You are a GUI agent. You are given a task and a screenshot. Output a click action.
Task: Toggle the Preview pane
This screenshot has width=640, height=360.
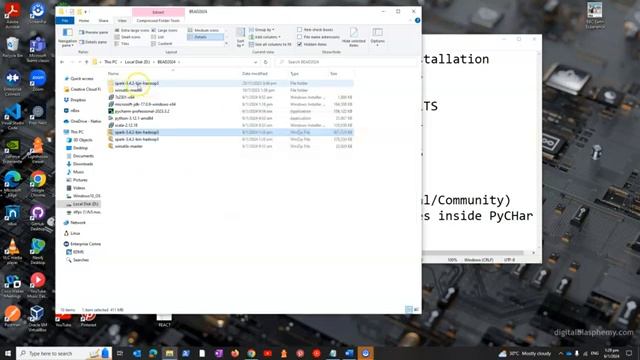[93, 32]
